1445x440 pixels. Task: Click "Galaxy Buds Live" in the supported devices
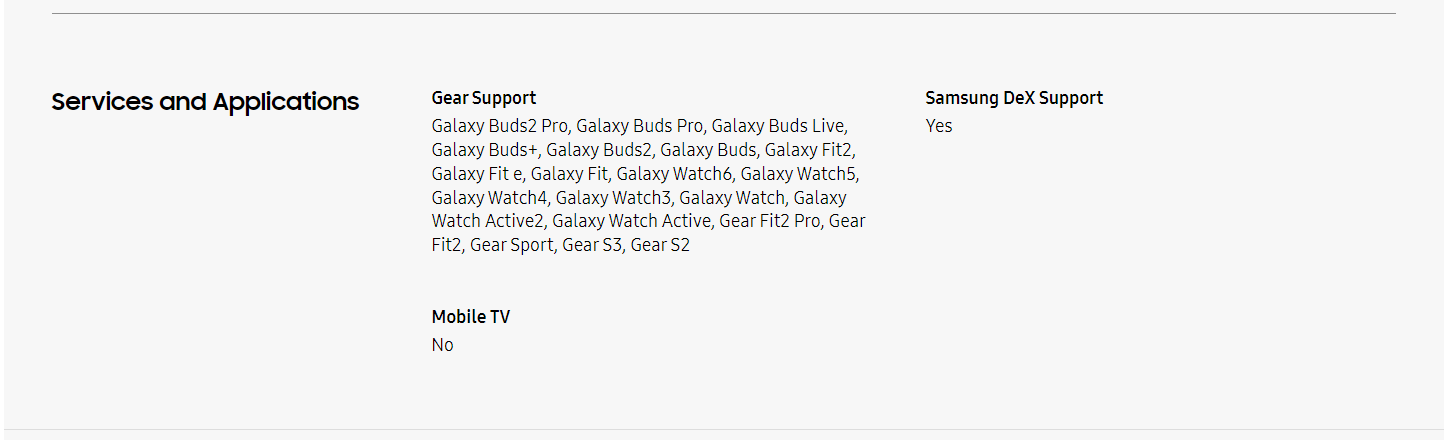(778, 126)
